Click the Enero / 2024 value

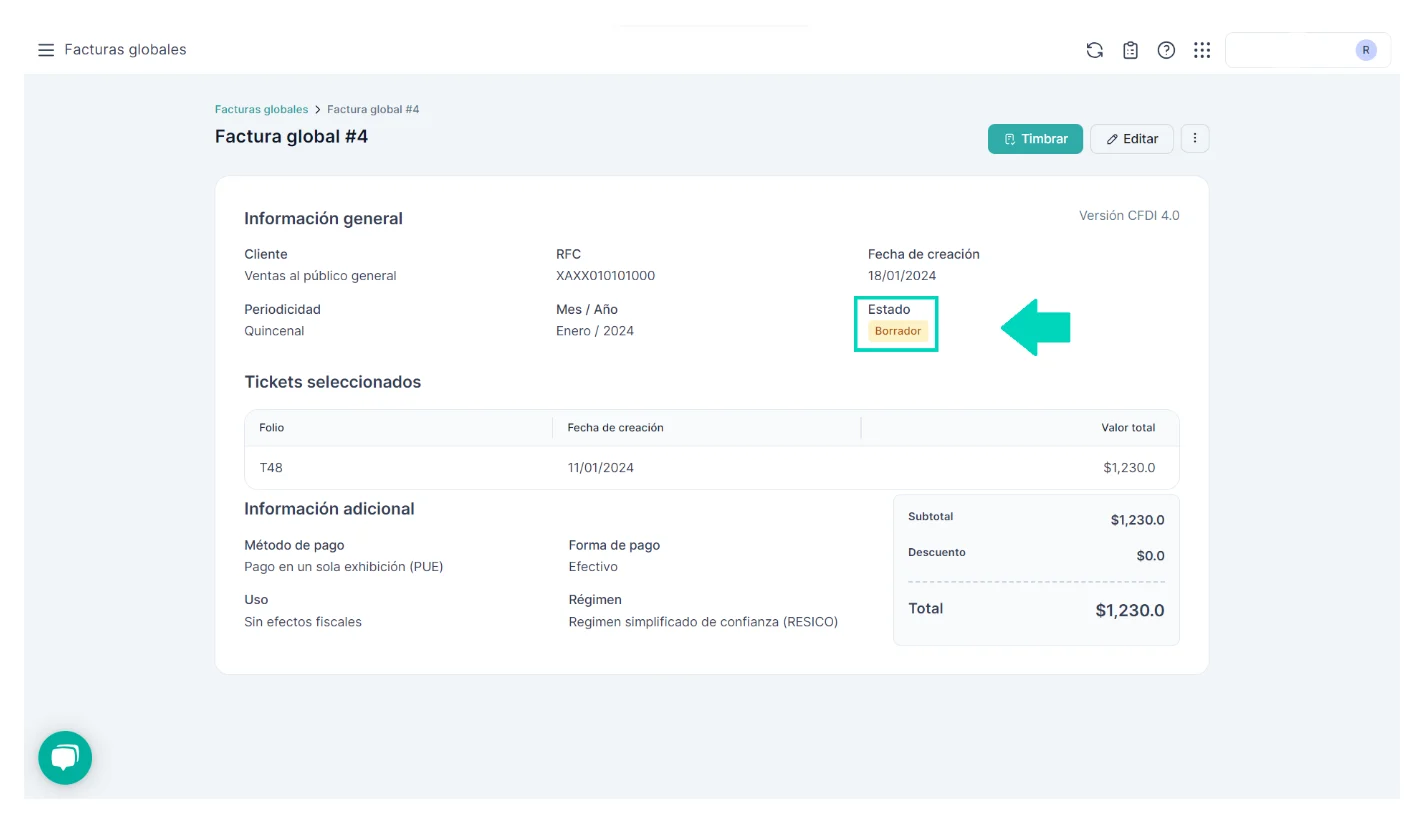click(x=595, y=331)
